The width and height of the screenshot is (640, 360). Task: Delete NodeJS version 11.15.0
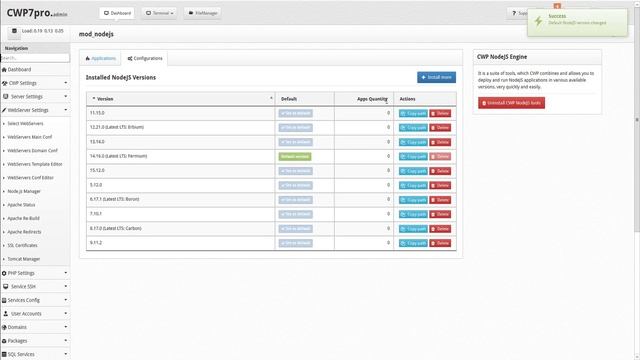440,113
